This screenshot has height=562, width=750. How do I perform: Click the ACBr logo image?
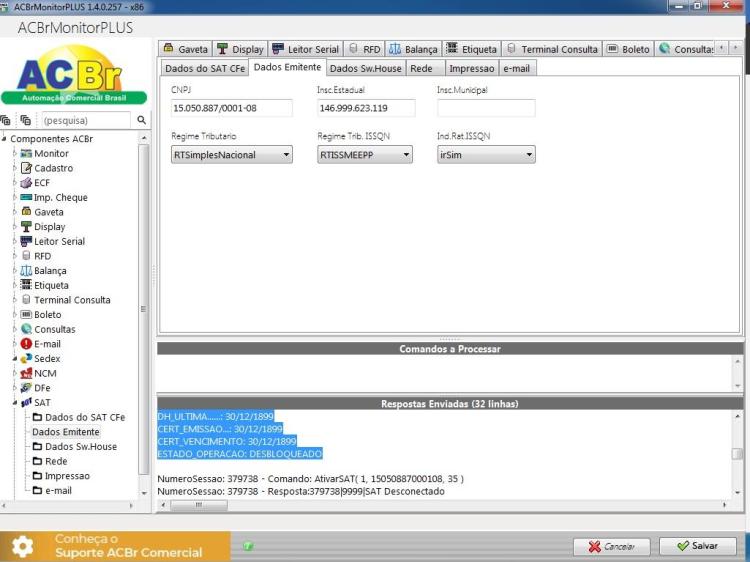click(74, 75)
